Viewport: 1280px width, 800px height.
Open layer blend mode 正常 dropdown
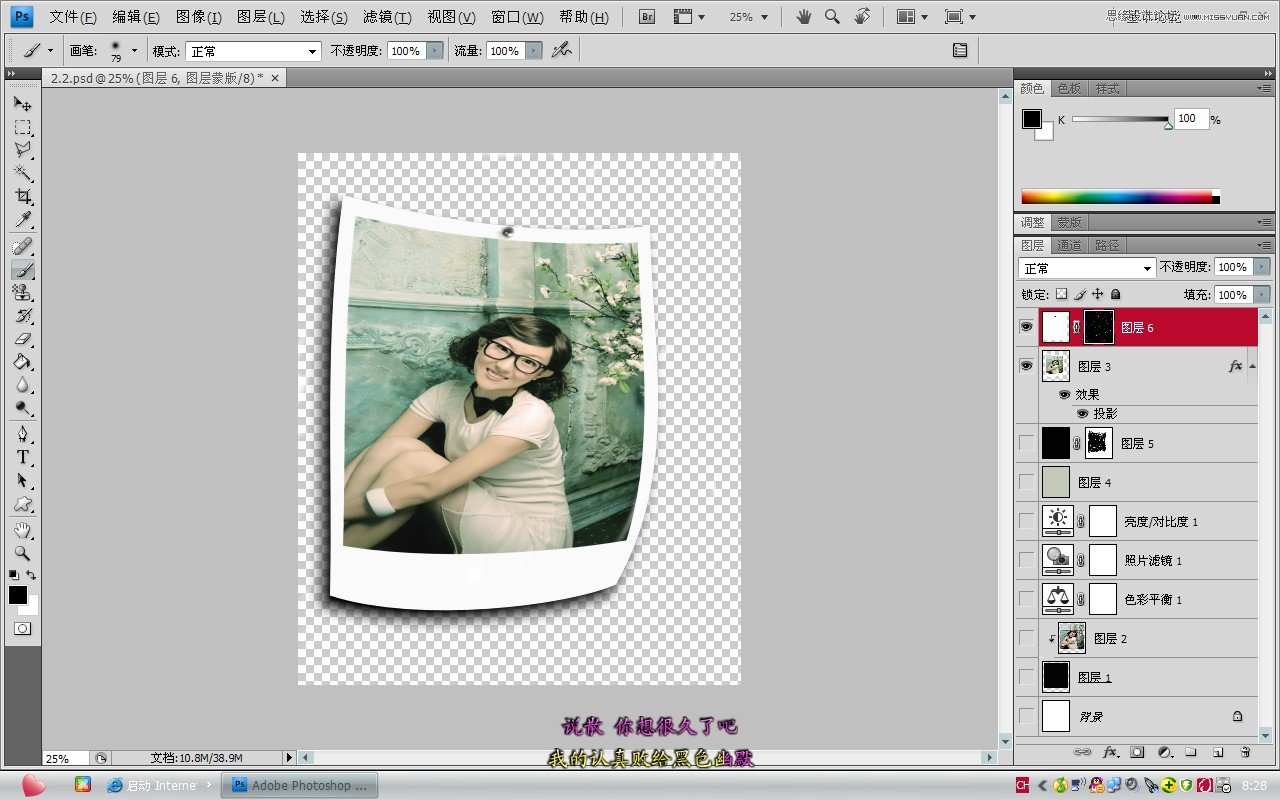click(x=1086, y=268)
